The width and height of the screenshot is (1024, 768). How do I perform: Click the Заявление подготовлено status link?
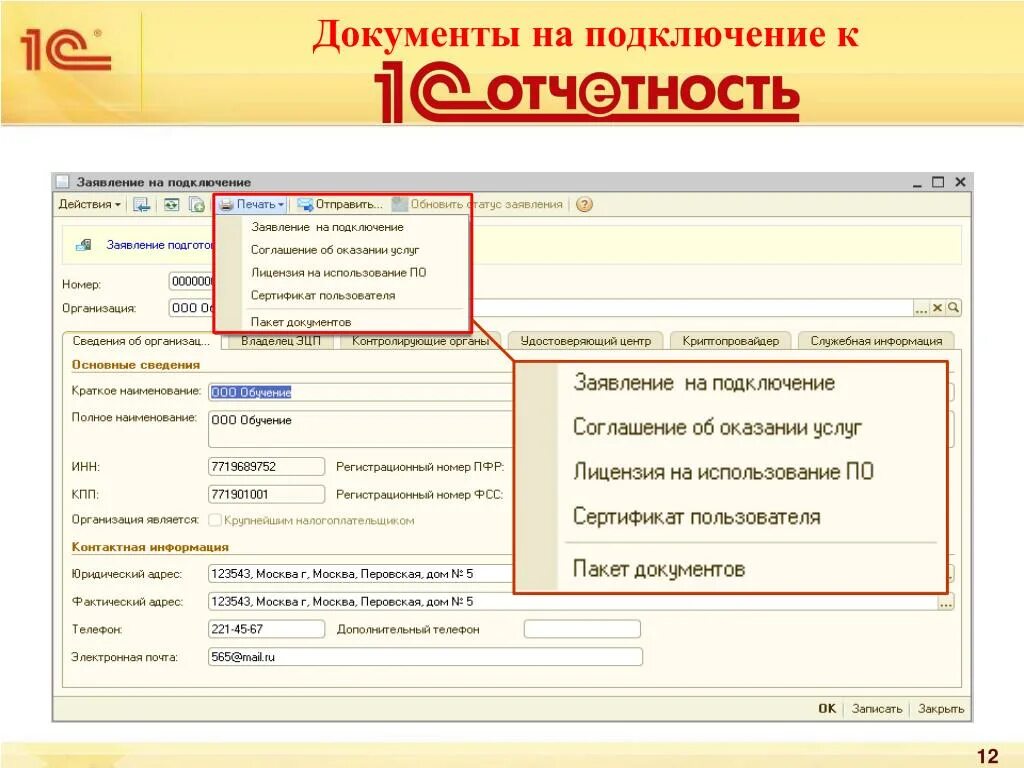point(160,245)
